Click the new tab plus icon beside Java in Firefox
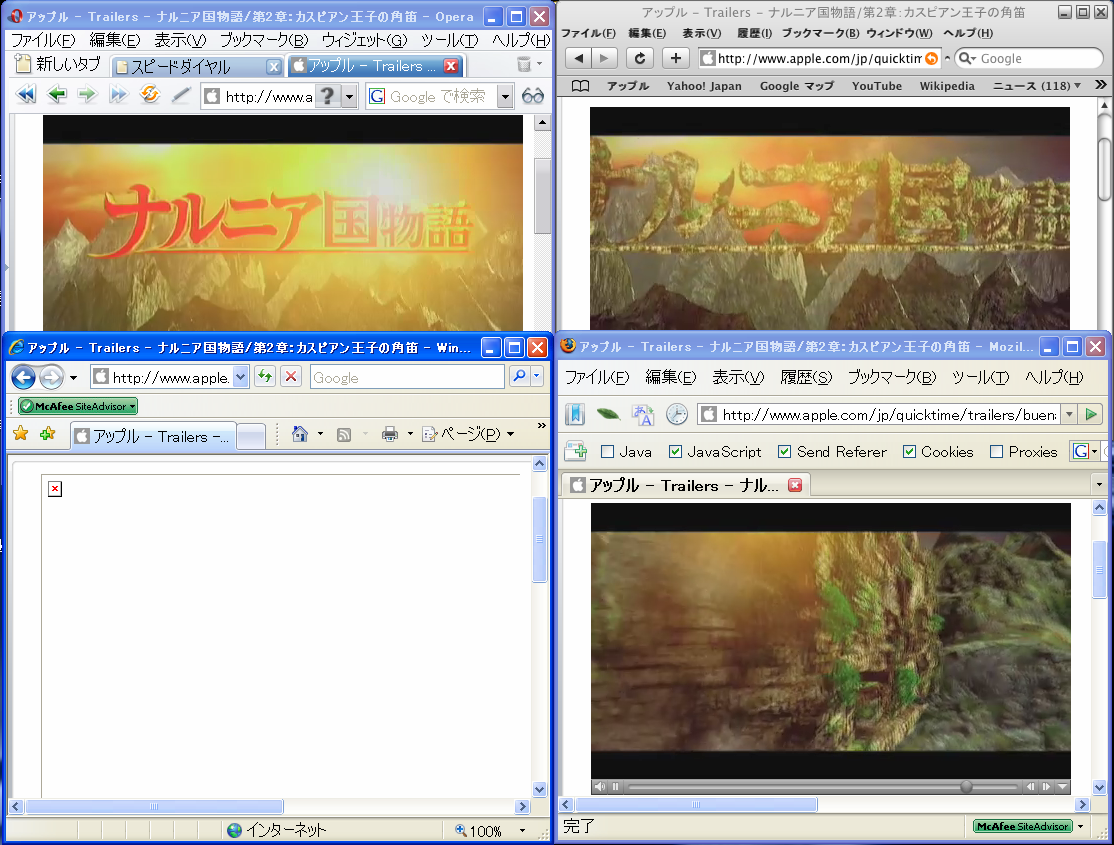 coord(575,451)
